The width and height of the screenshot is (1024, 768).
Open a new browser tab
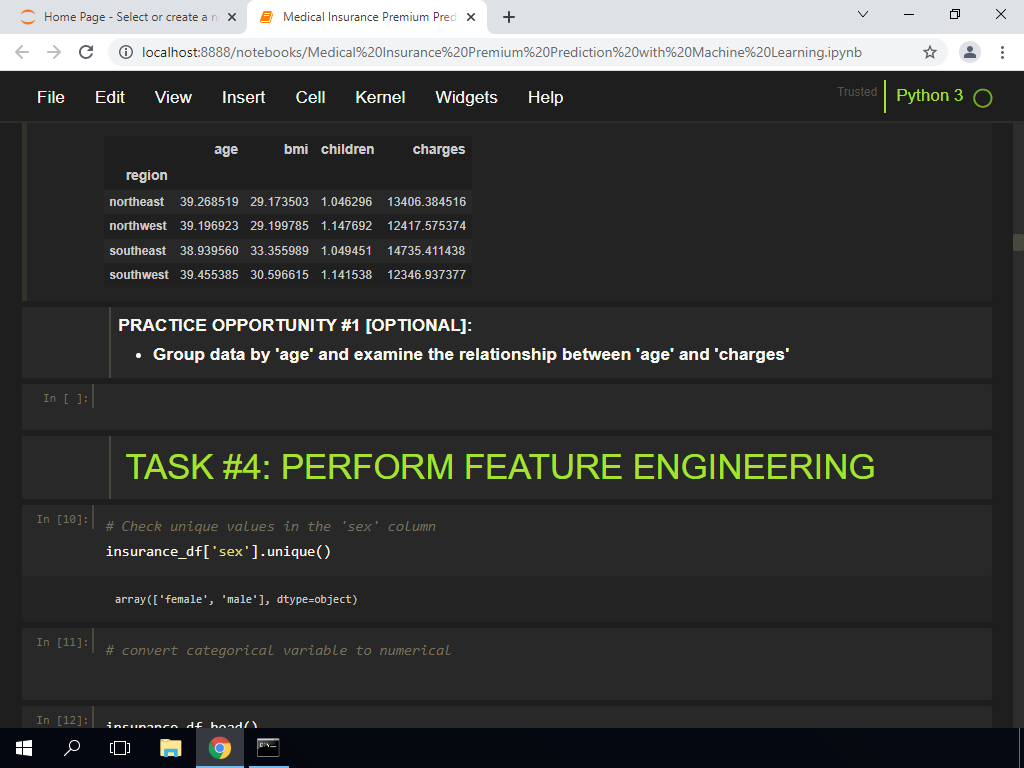click(509, 18)
